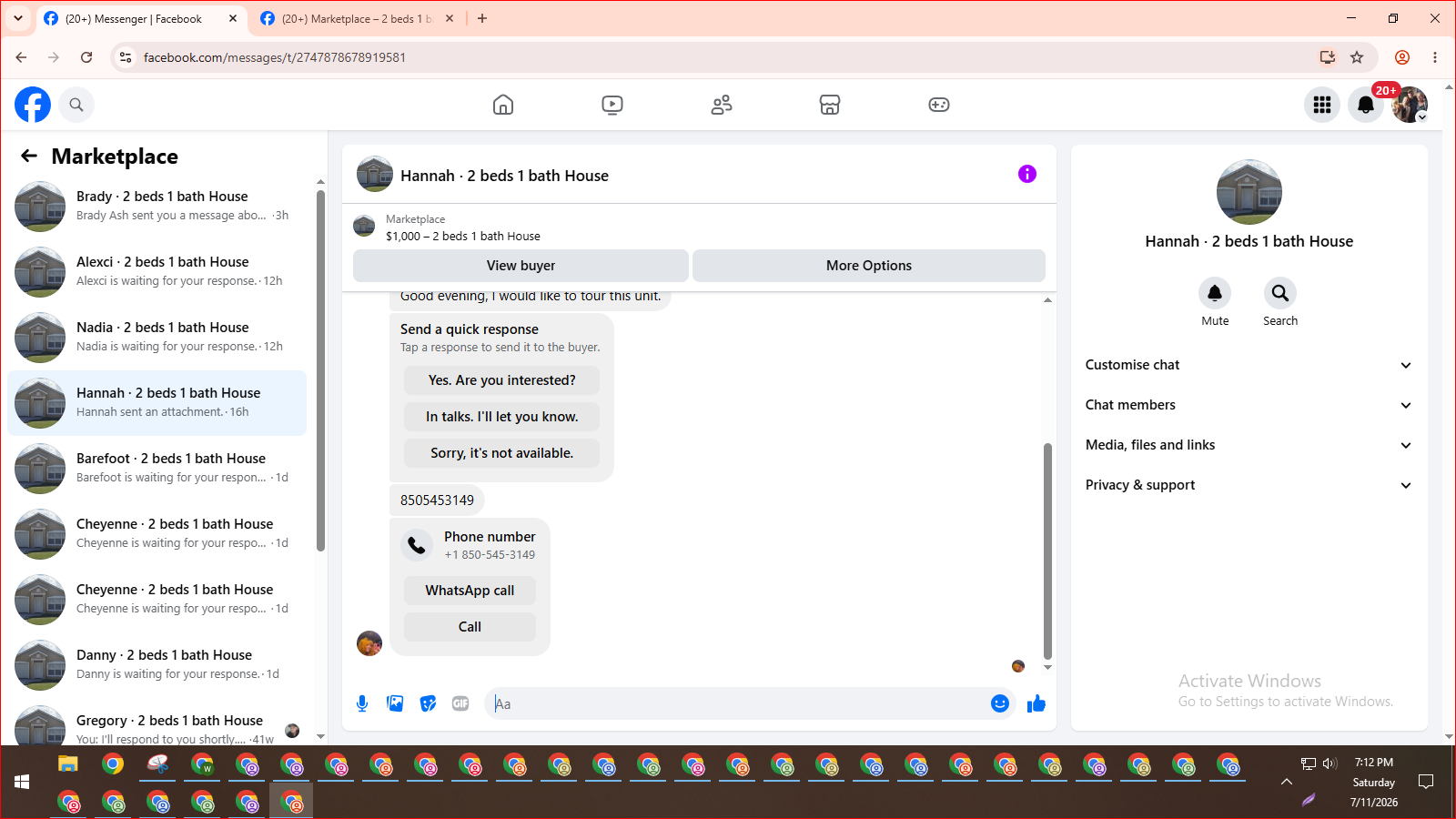Send quick response 'Sorry, it's not available.'
The height and width of the screenshot is (819, 1456).
pyautogui.click(x=502, y=453)
